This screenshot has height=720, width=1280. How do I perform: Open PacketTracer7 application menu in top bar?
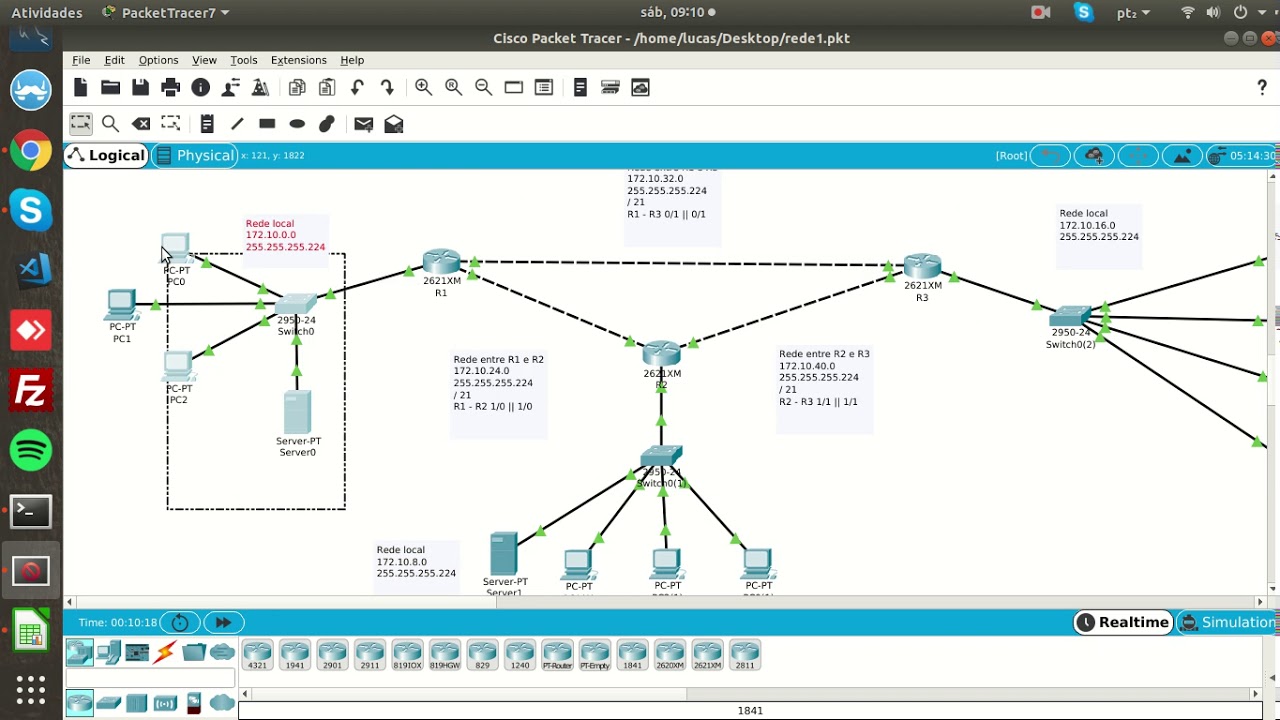coord(166,12)
